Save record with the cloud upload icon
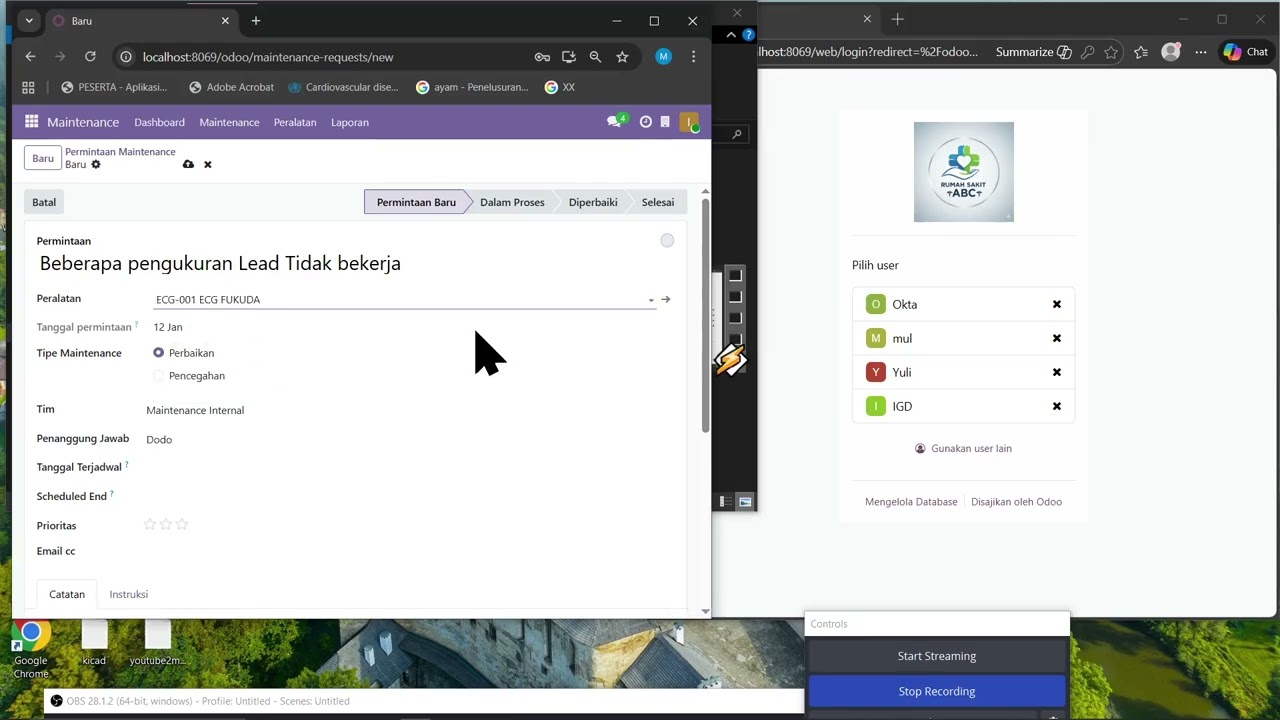The image size is (1280, 720). point(188,164)
